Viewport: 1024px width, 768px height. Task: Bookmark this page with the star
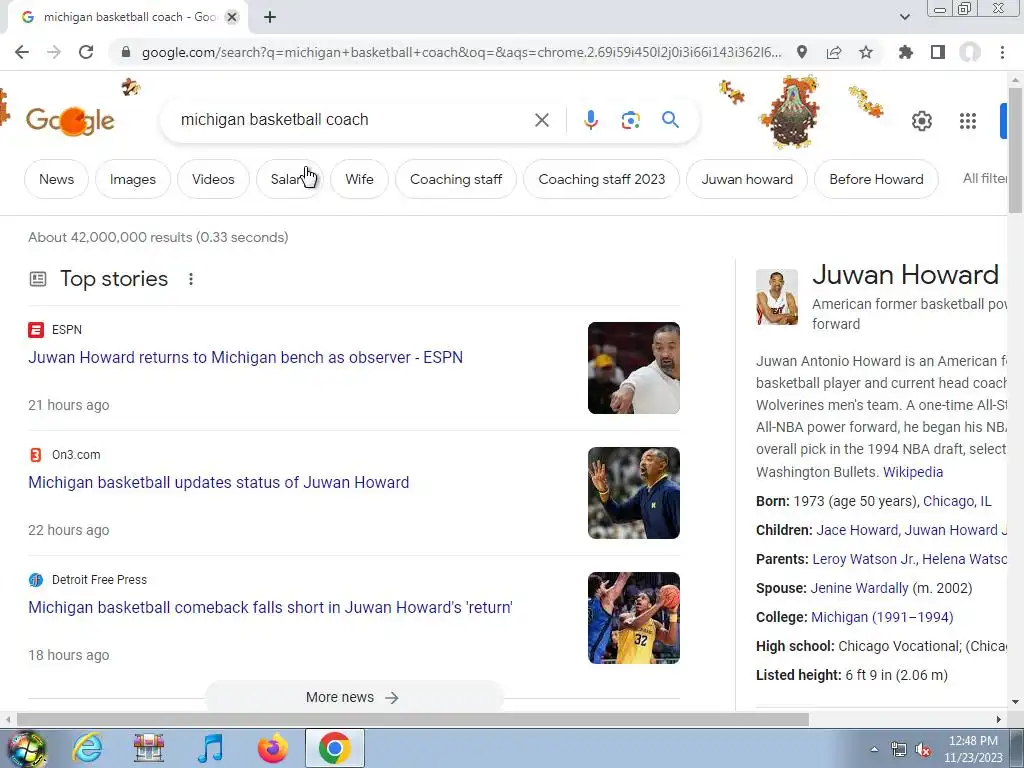(x=866, y=52)
